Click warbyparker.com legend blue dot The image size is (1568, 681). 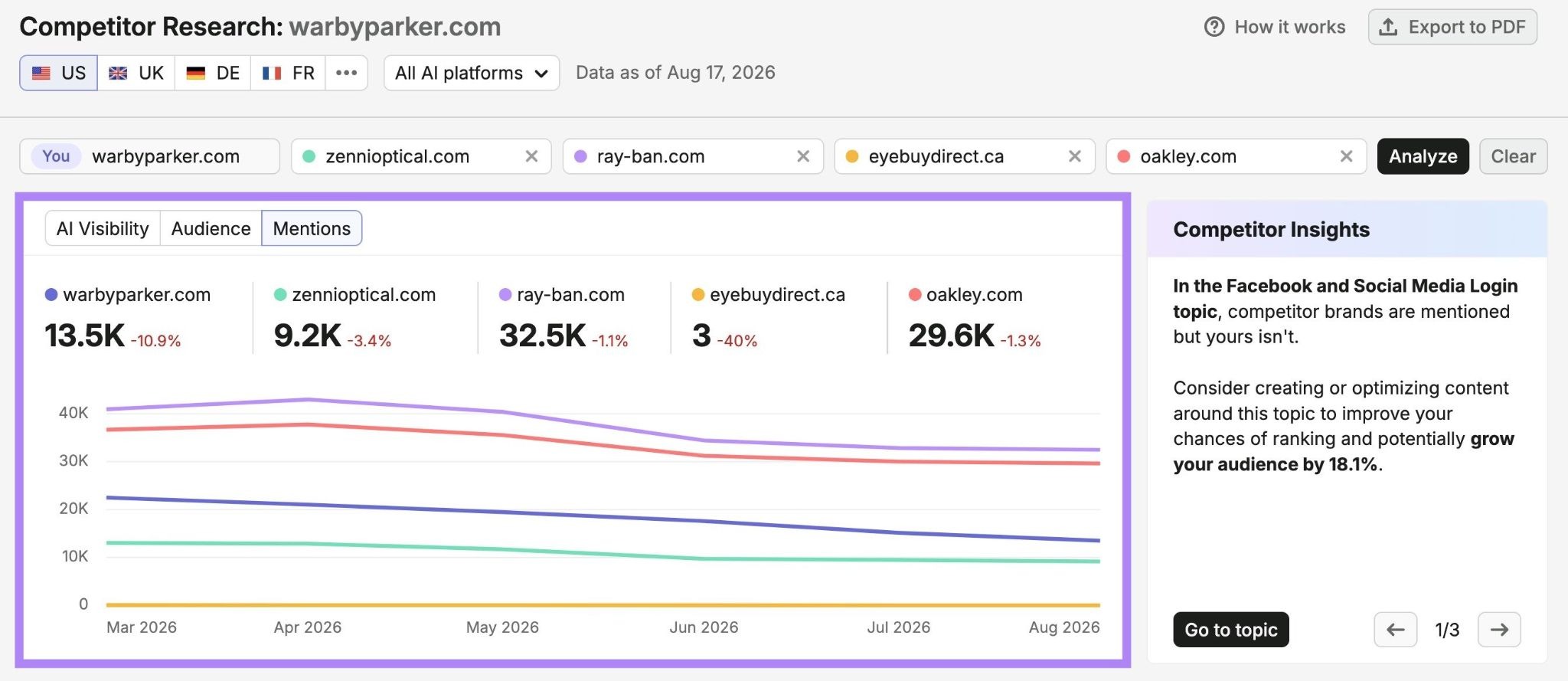pos(51,295)
